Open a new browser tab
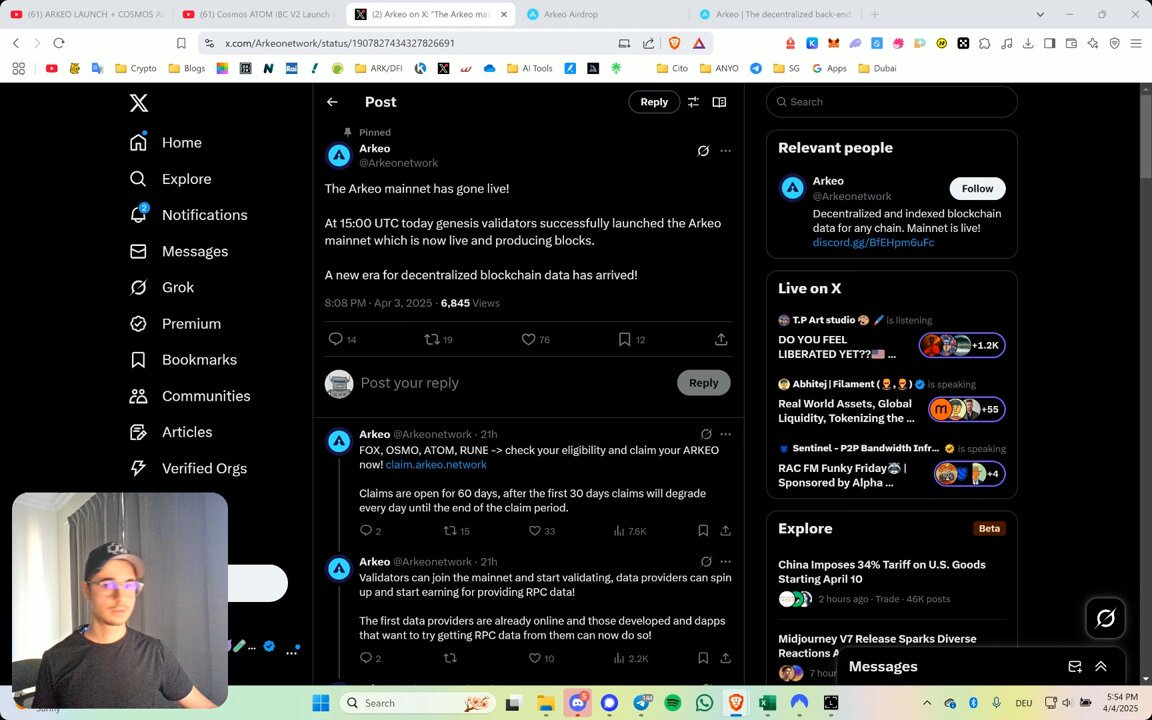The height and width of the screenshot is (720, 1152). tap(874, 14)
